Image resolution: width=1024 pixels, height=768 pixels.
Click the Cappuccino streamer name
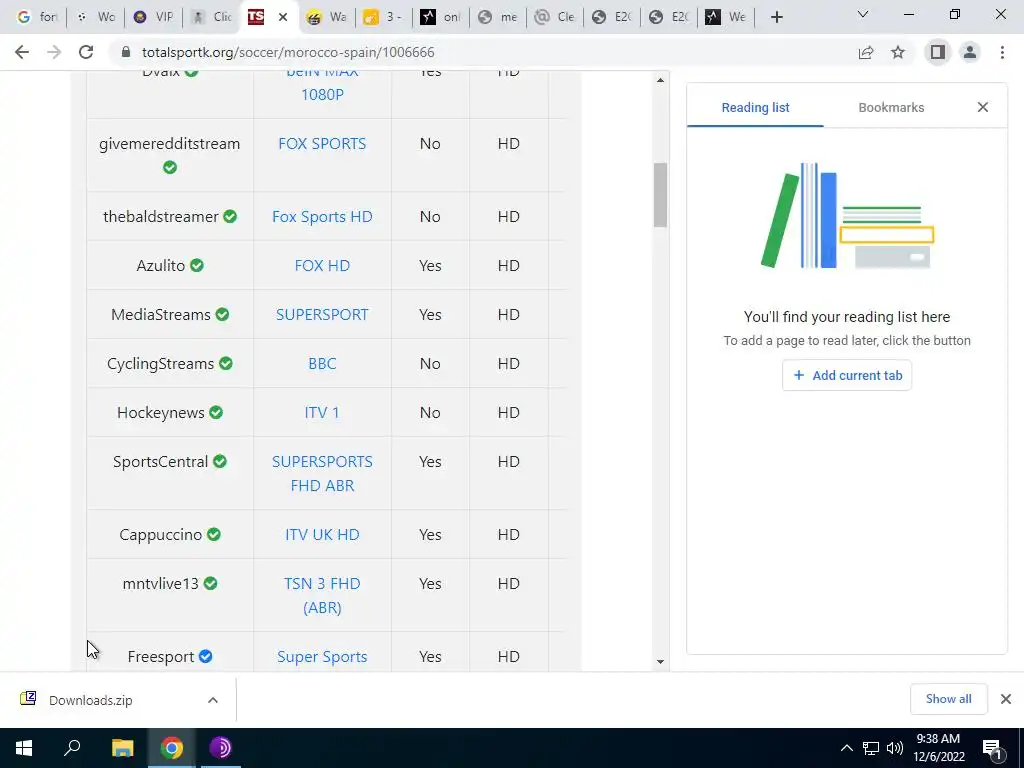pos(161,535)
